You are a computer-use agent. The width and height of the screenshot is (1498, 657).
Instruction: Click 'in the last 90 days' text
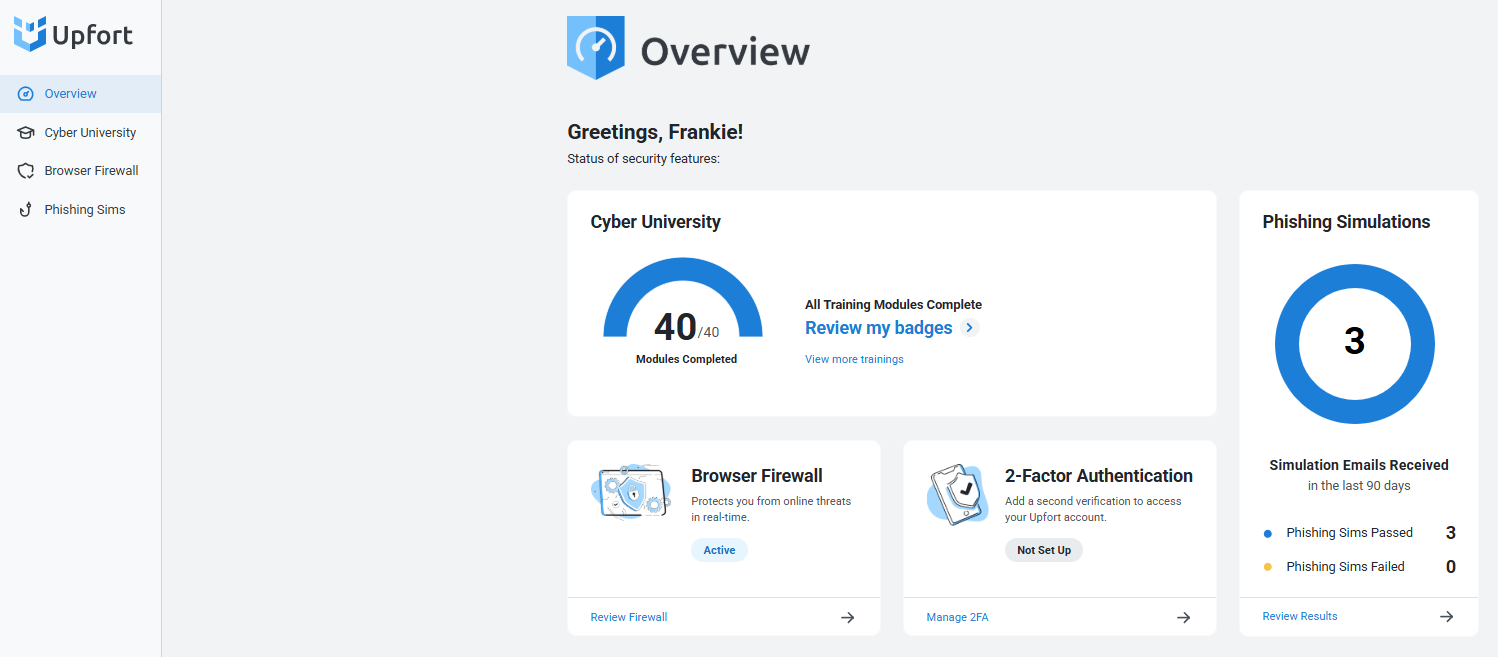point(1359,486)
